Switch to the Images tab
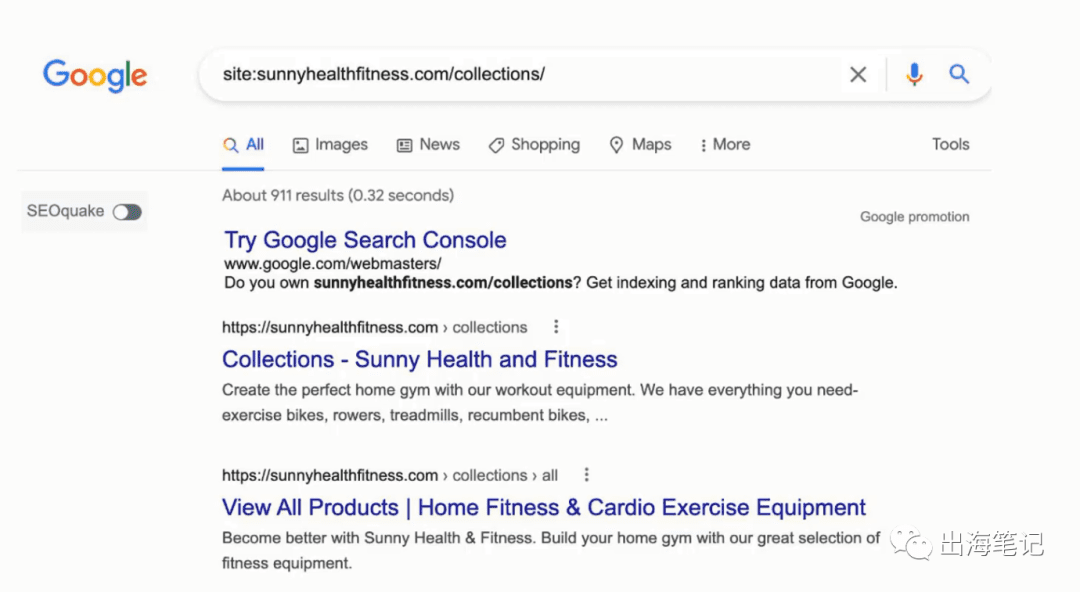 coord(330,145)
